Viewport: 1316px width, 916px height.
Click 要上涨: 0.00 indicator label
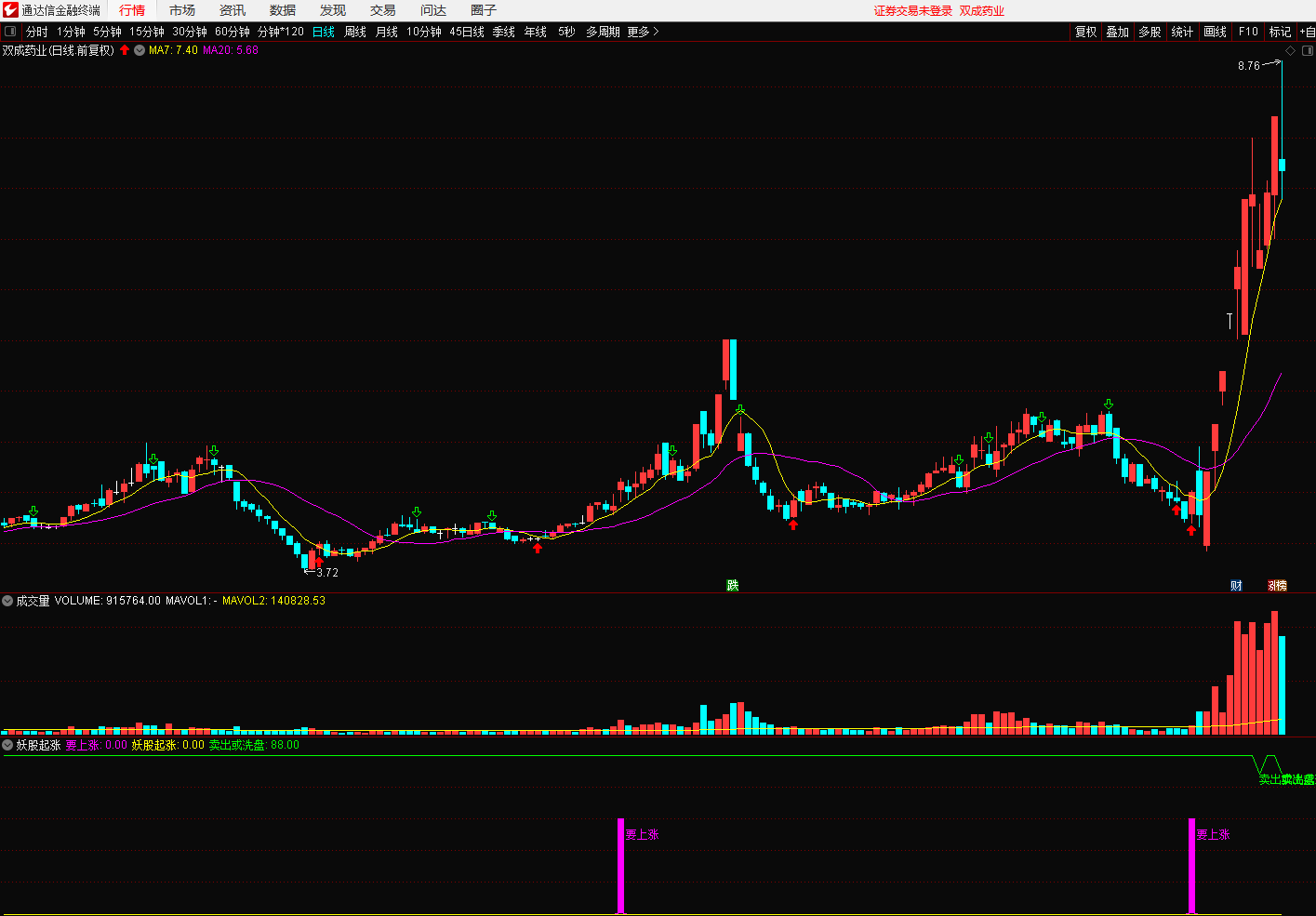pyautogui.click(x=96, y=745)
